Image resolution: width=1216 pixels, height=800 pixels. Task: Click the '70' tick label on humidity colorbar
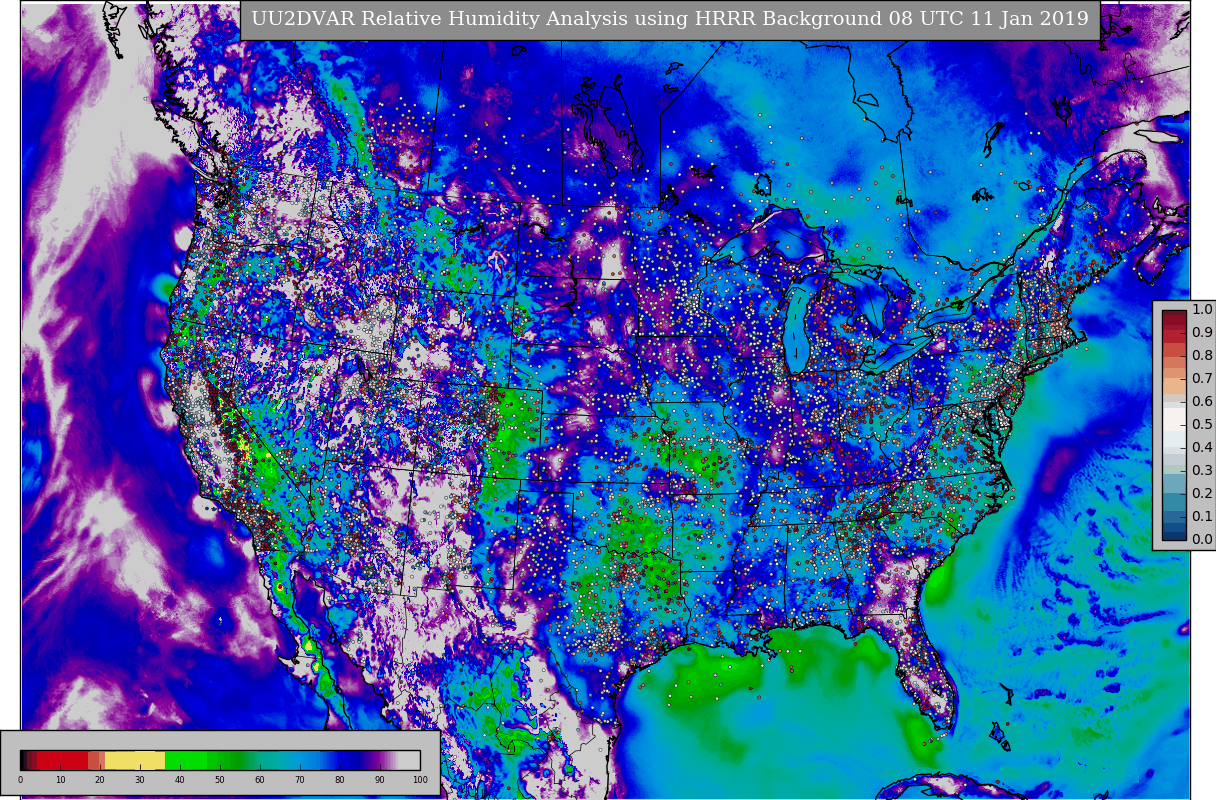300,780
